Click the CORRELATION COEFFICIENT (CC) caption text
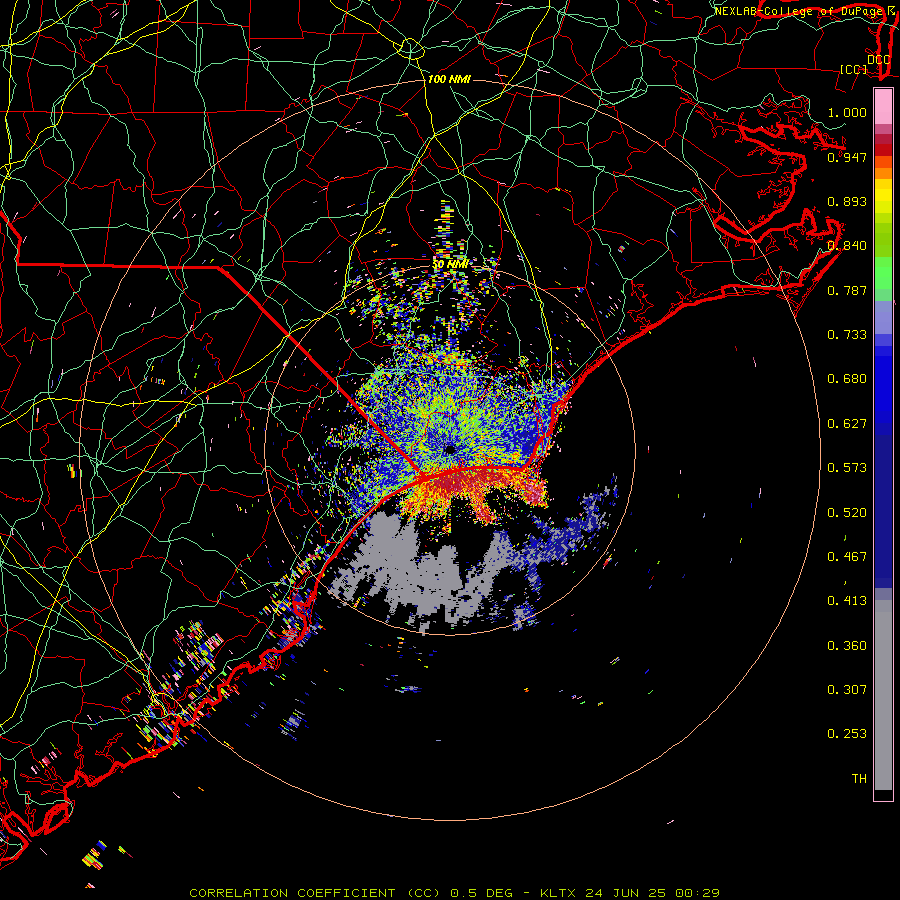The width and height of the screenshot is (900, 900). tap(316, 893)
